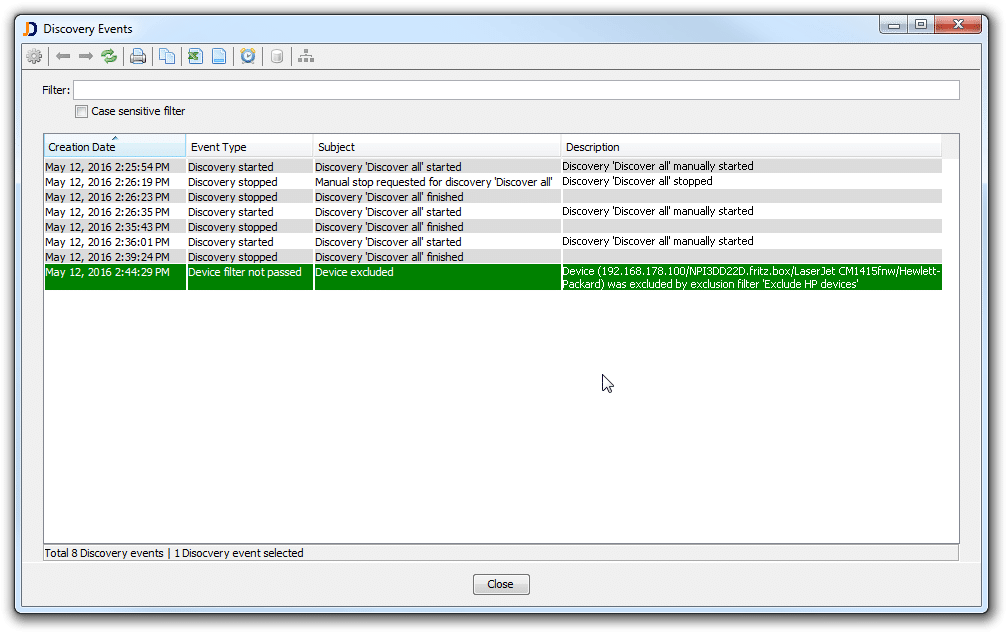Refresh the discovery events list

(x=108, y=56)
